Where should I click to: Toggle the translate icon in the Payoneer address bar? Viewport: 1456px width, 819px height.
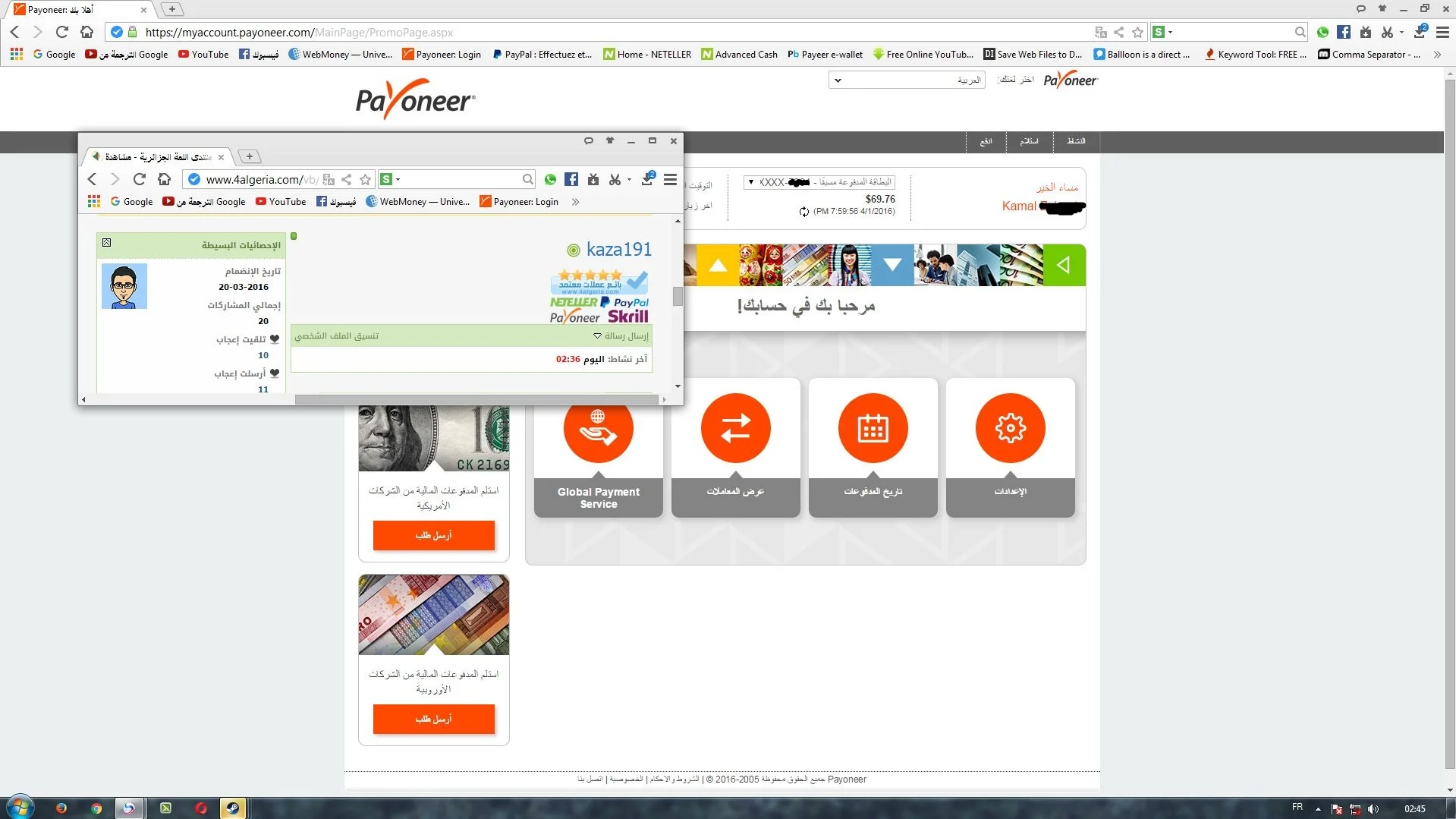click(1100, 32)
